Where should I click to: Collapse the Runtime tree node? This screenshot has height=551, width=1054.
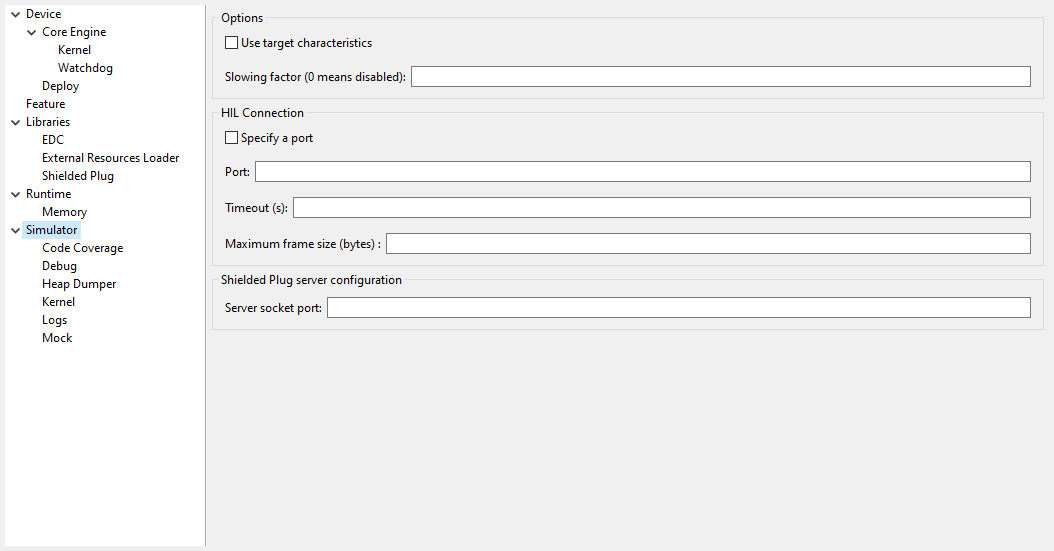15,194
